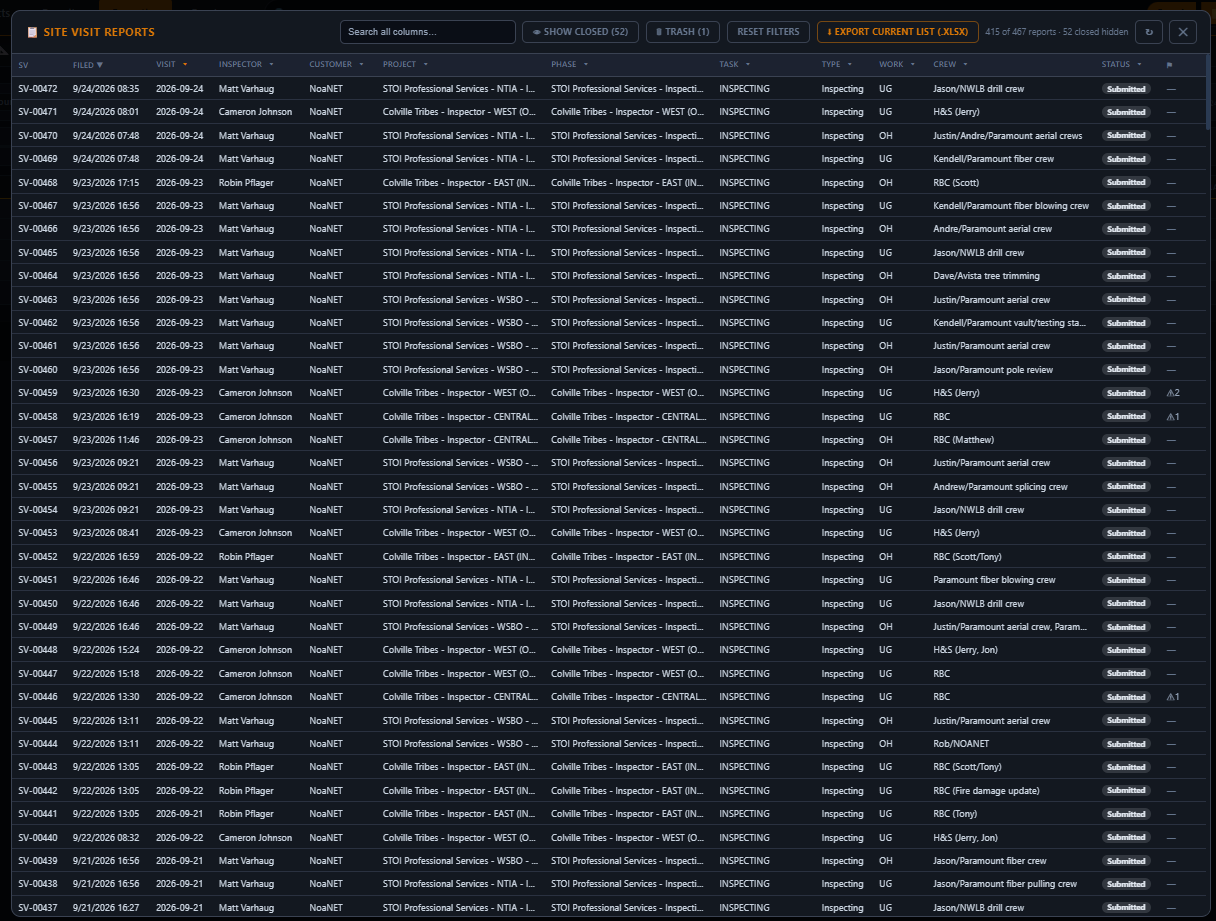Click crew 'Rob/NOANET'
This screenshot has height=921, width=1216.
(959, 744)
